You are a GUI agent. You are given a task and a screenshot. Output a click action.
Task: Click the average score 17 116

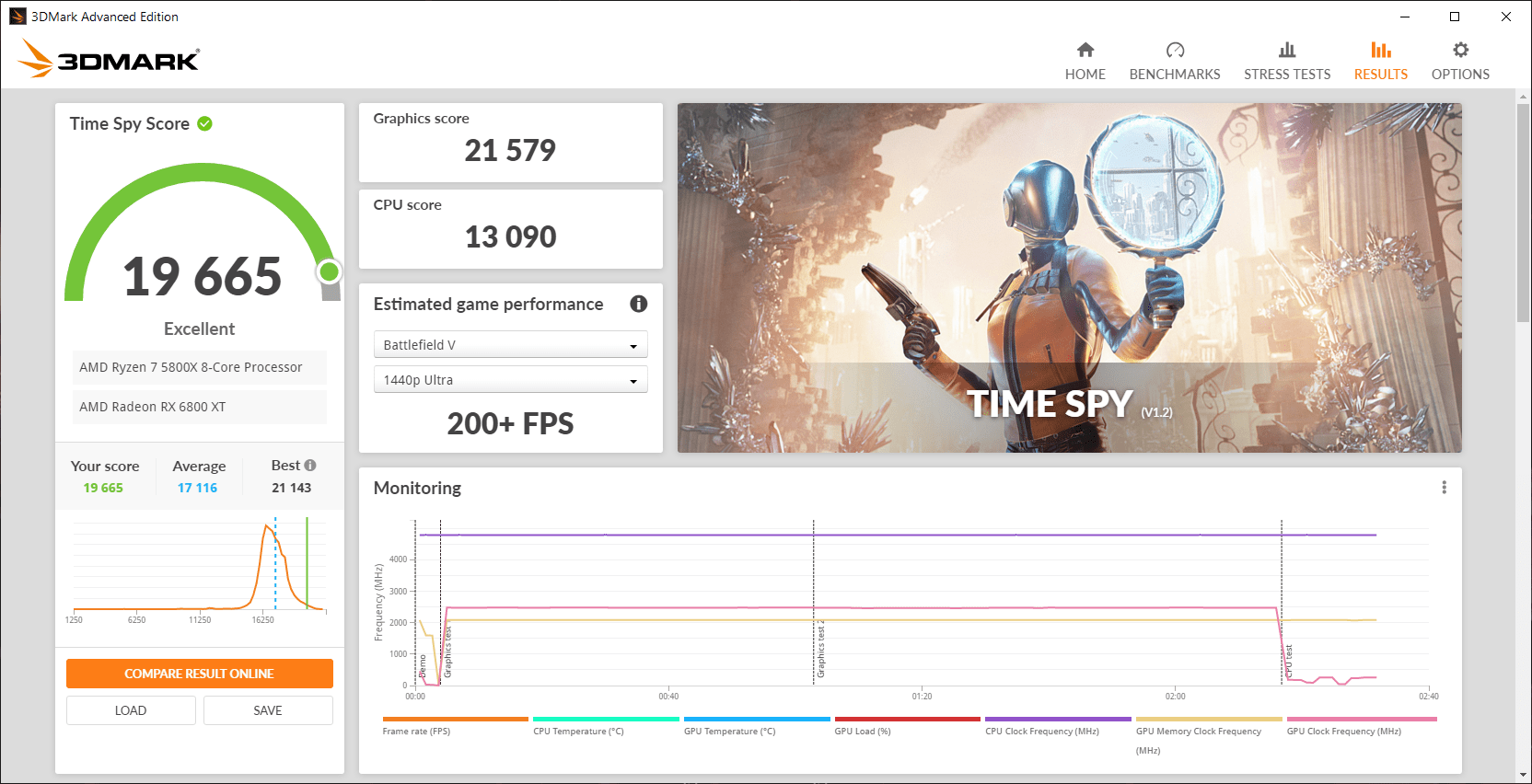coord(197,488)
